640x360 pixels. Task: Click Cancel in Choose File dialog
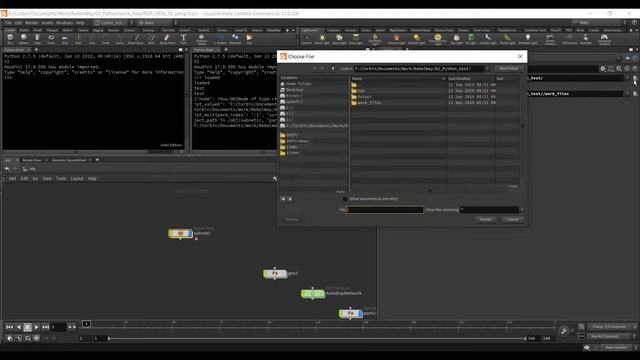[x=513, y=220]
